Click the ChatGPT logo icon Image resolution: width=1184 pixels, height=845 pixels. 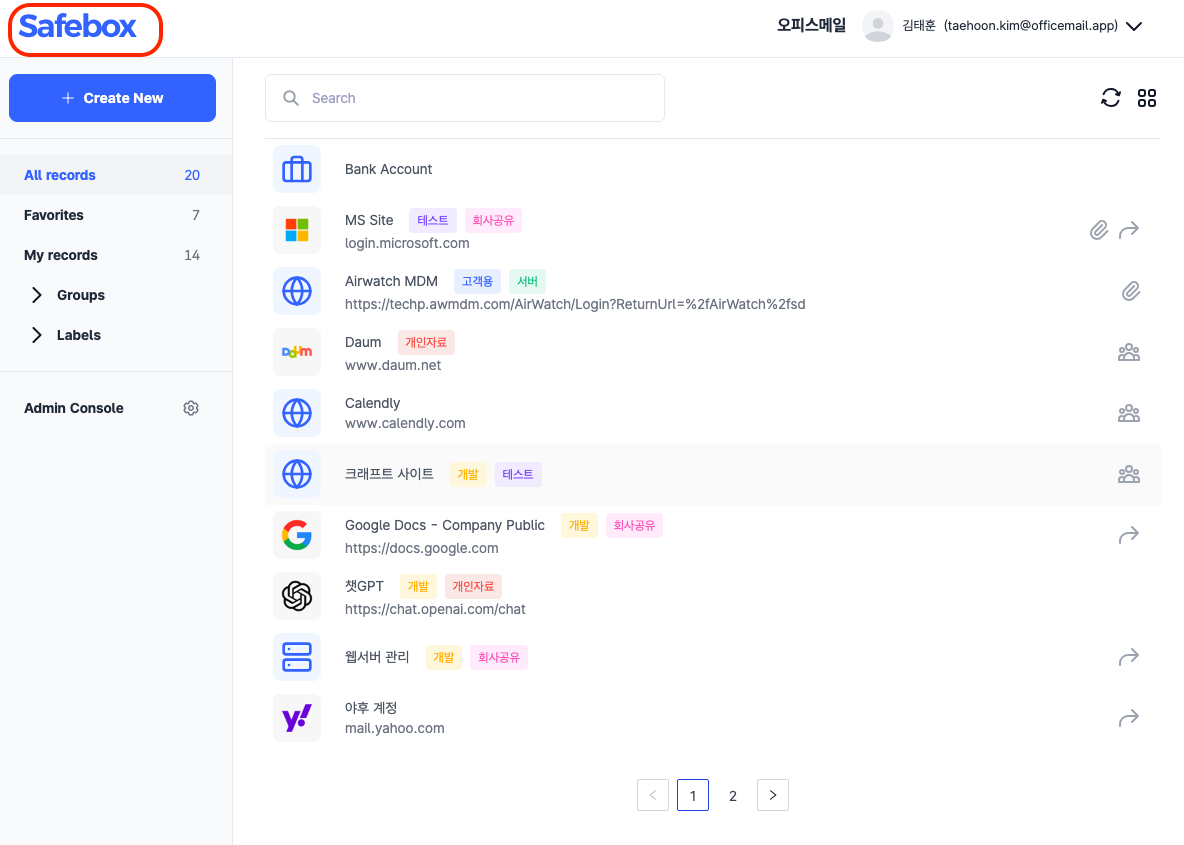pos(297,597)
